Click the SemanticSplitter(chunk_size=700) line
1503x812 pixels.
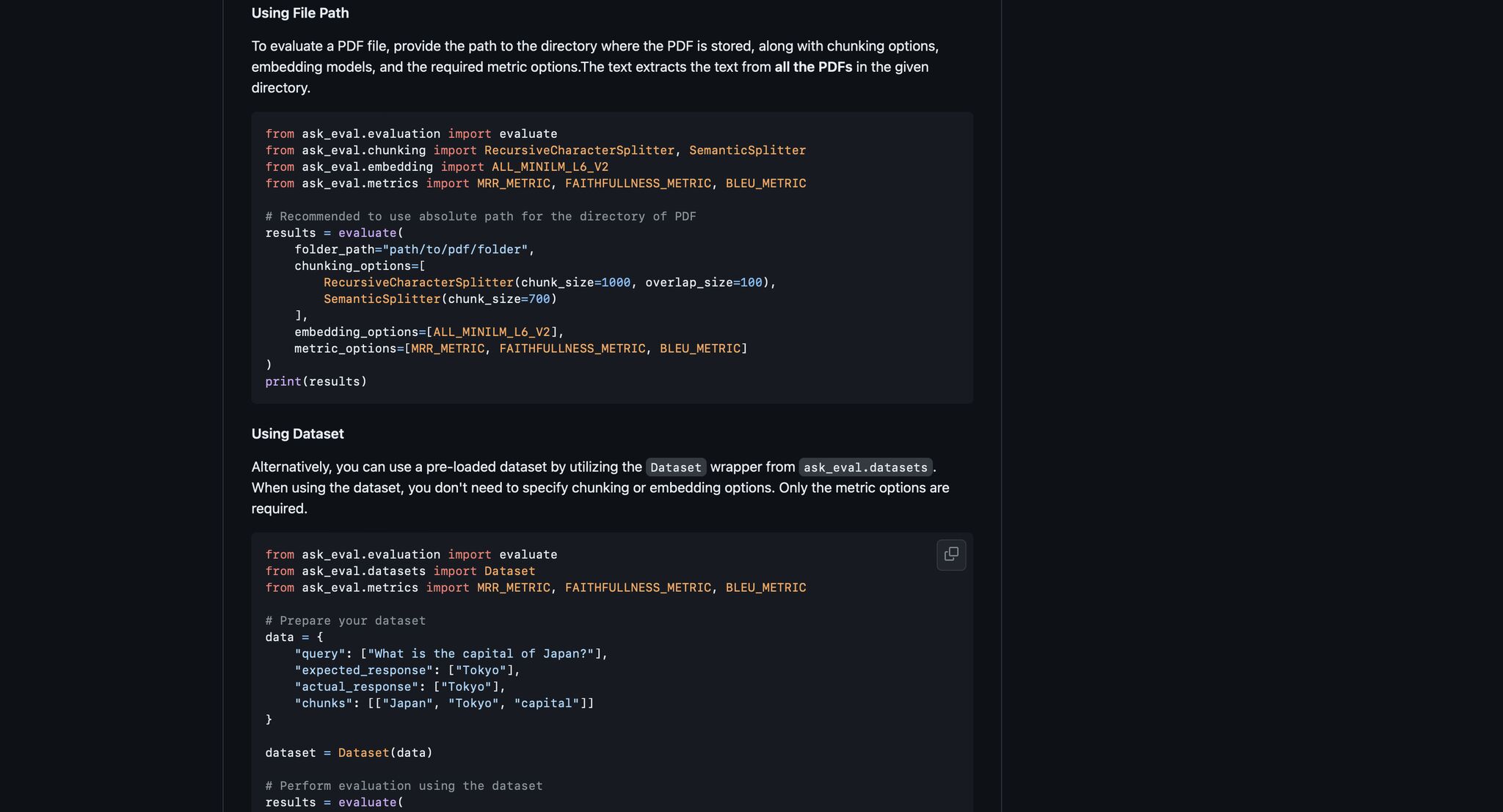coord(440,299)
